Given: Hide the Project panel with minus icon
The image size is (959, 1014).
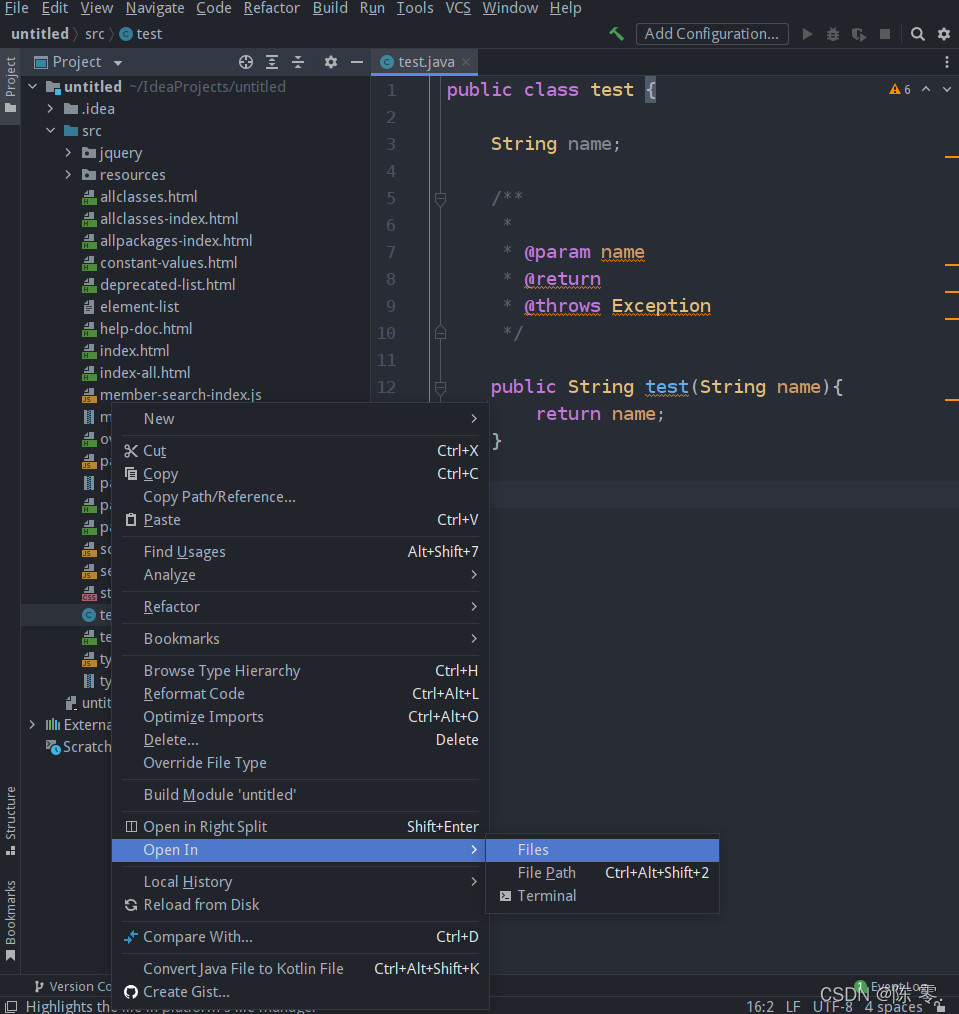Looking at the screenshot, I should [x=356, y=62].
